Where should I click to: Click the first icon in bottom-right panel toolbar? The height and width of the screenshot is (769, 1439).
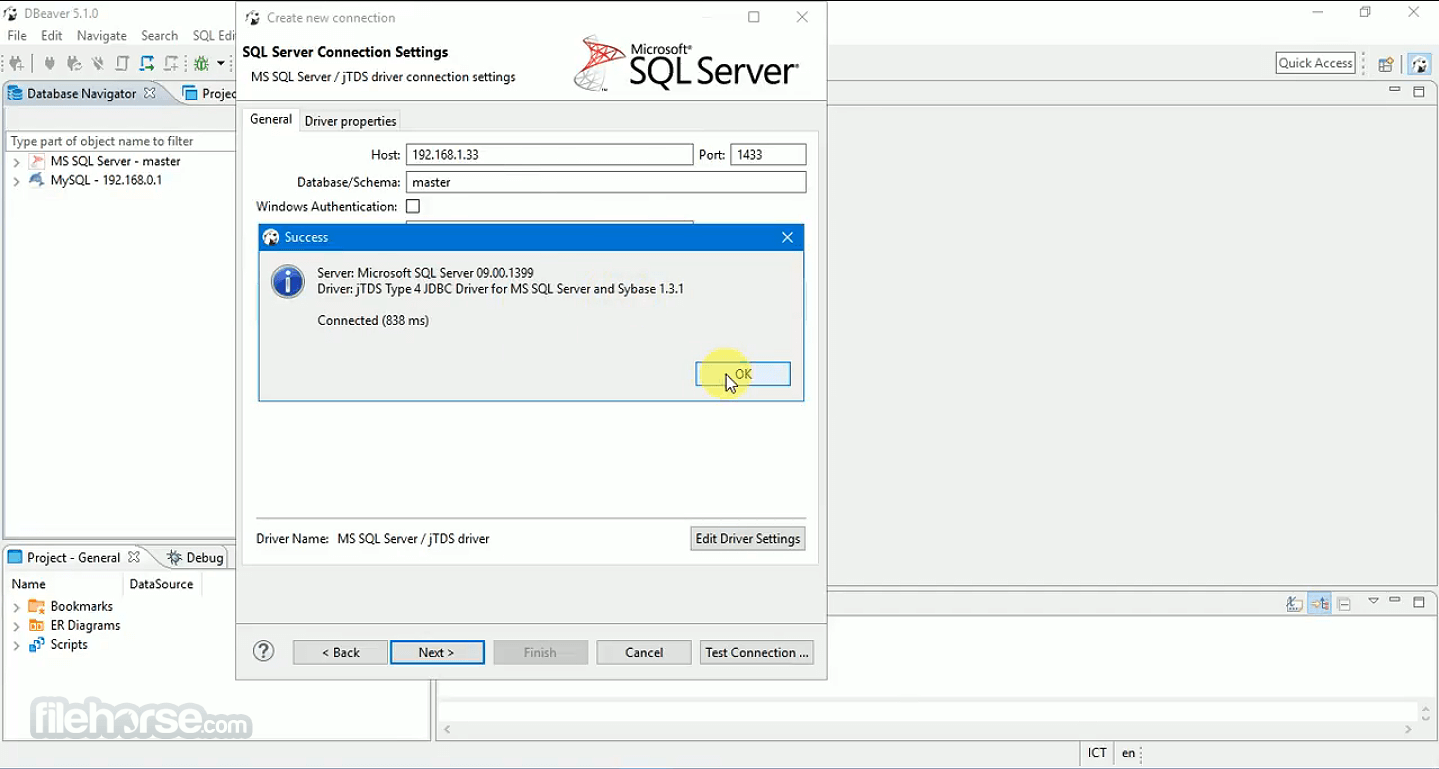tap(1295, 603)
